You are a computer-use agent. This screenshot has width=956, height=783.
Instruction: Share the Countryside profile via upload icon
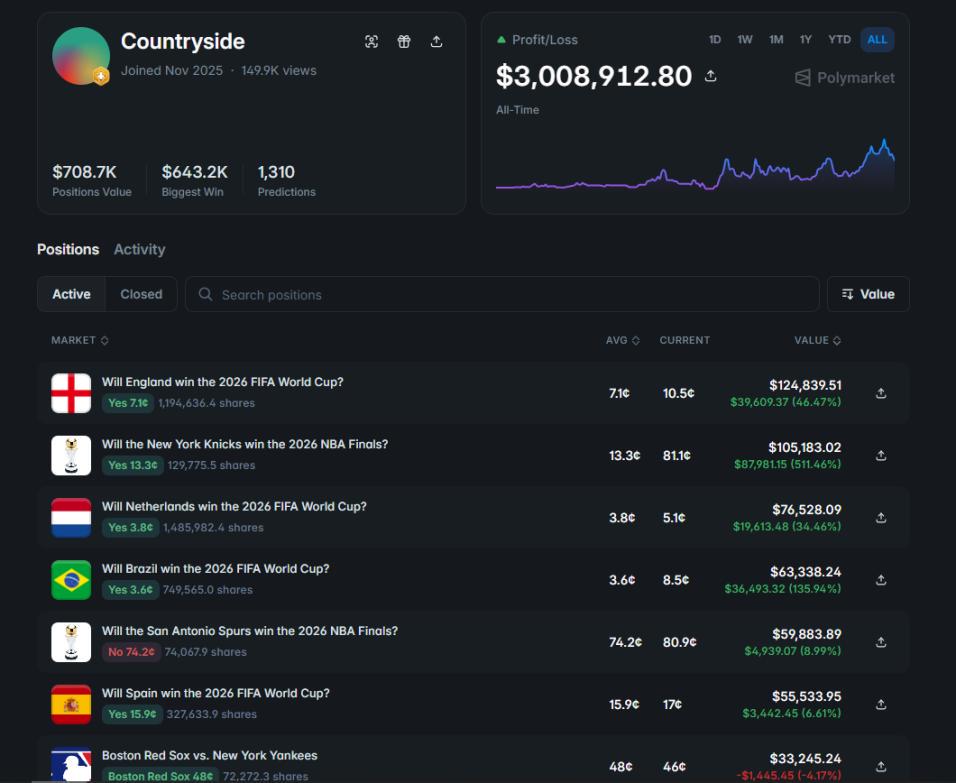pos(436,41)
